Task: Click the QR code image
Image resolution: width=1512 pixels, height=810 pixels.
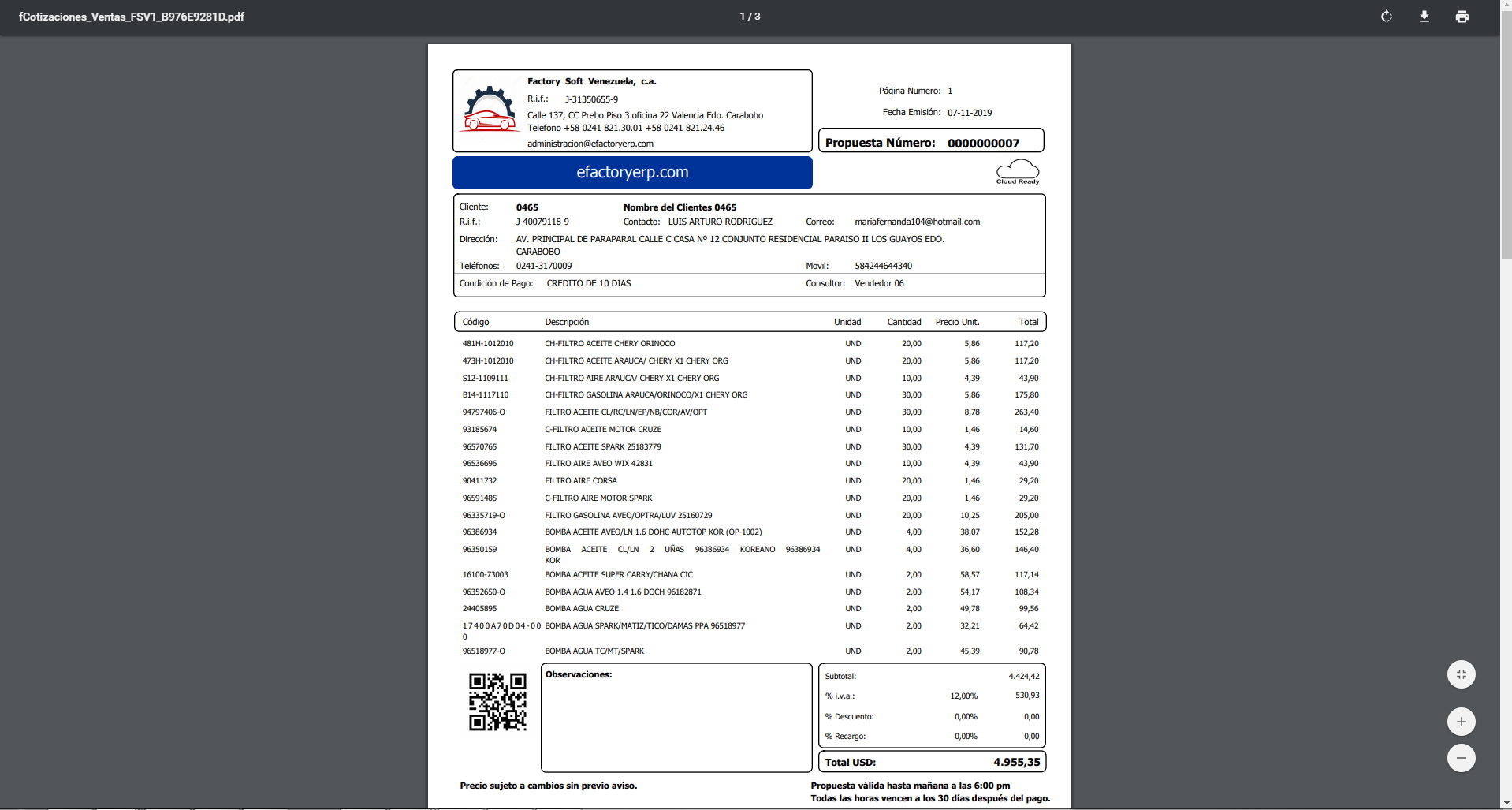Action: click(497, 702)
